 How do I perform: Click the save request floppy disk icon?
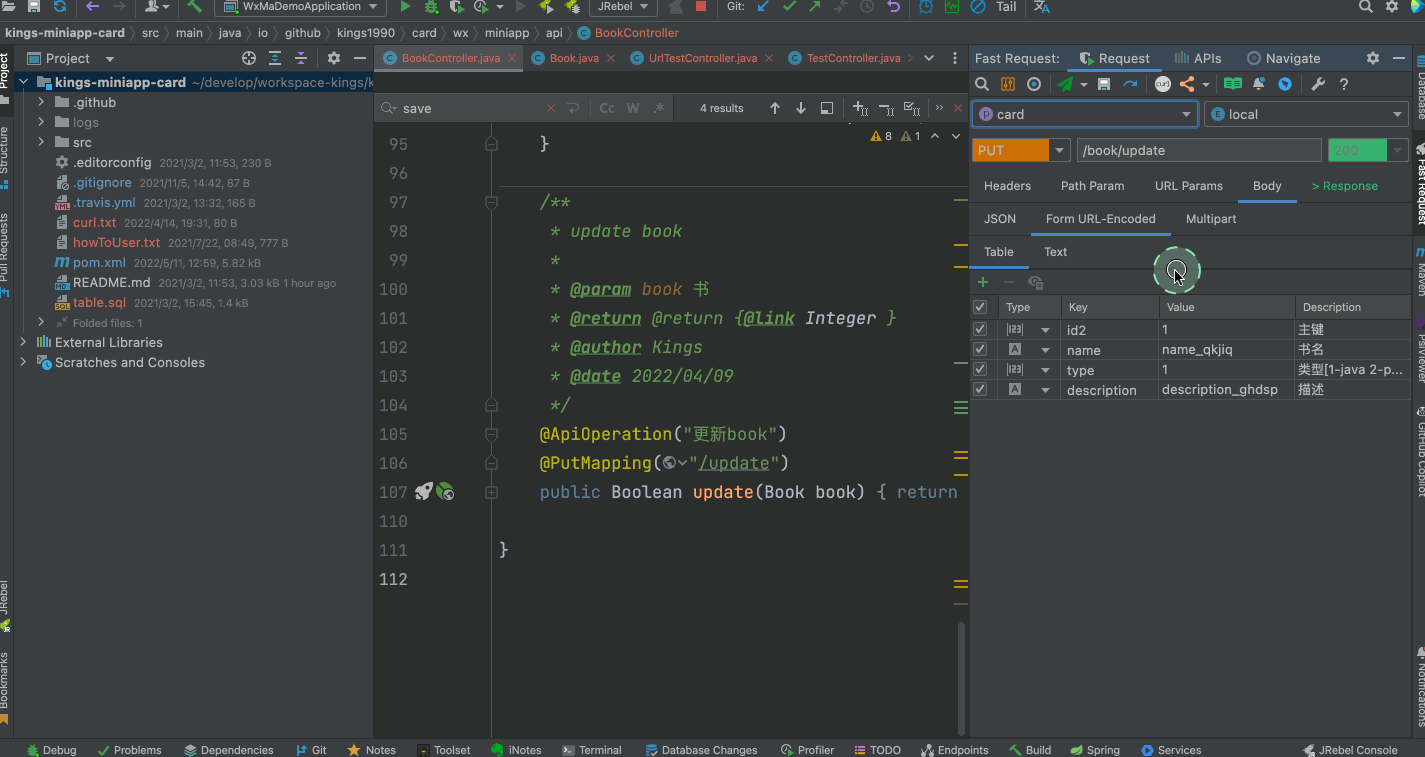pos(1104,85)
